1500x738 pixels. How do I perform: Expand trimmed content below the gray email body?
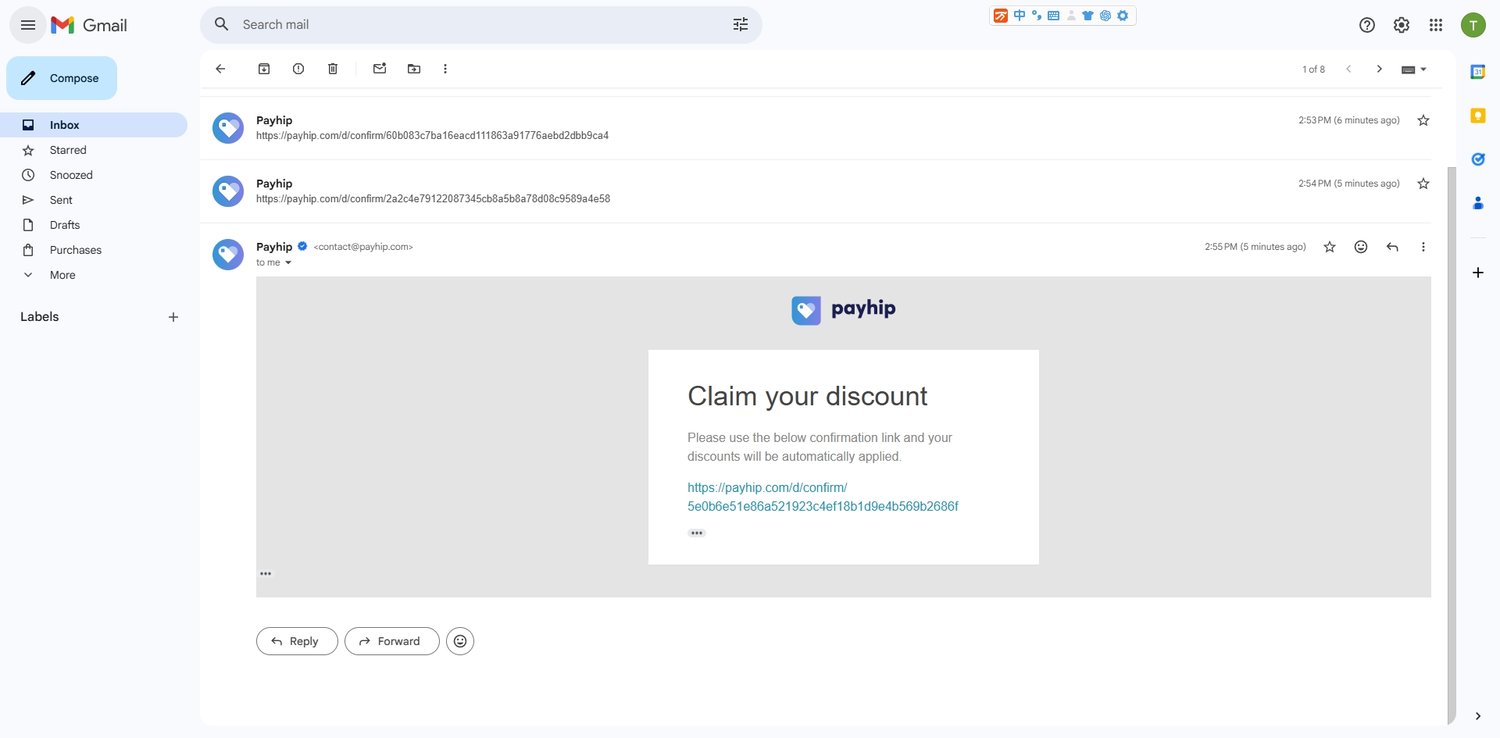tap(266, 574)
